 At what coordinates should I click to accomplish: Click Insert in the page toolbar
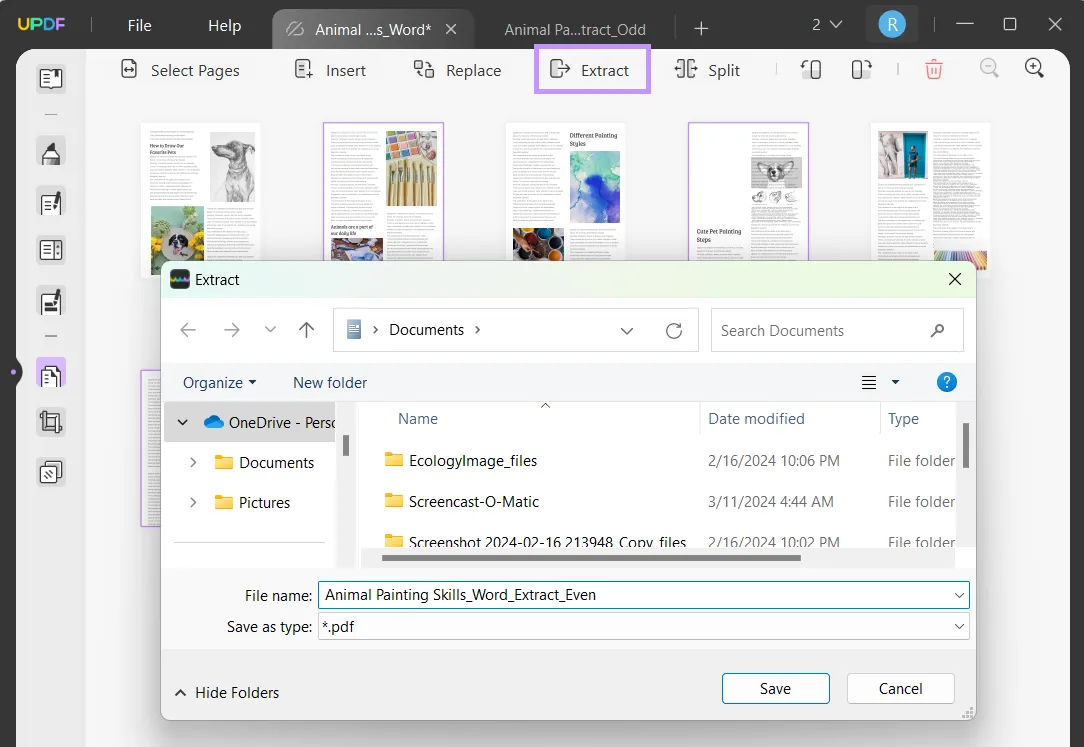pos(330,70)
